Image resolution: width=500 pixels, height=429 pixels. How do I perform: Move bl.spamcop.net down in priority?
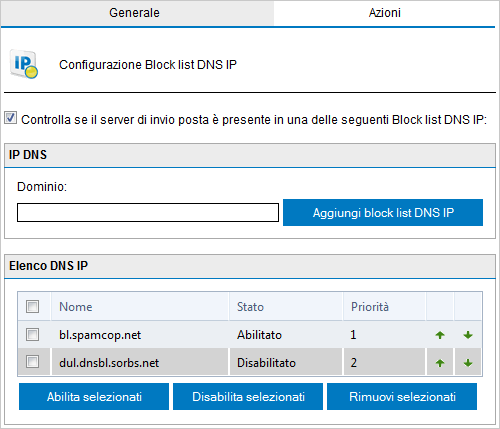468,335
